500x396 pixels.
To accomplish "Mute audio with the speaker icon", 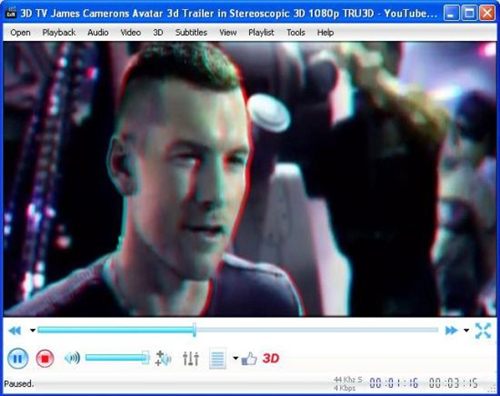I will [72, 358].
